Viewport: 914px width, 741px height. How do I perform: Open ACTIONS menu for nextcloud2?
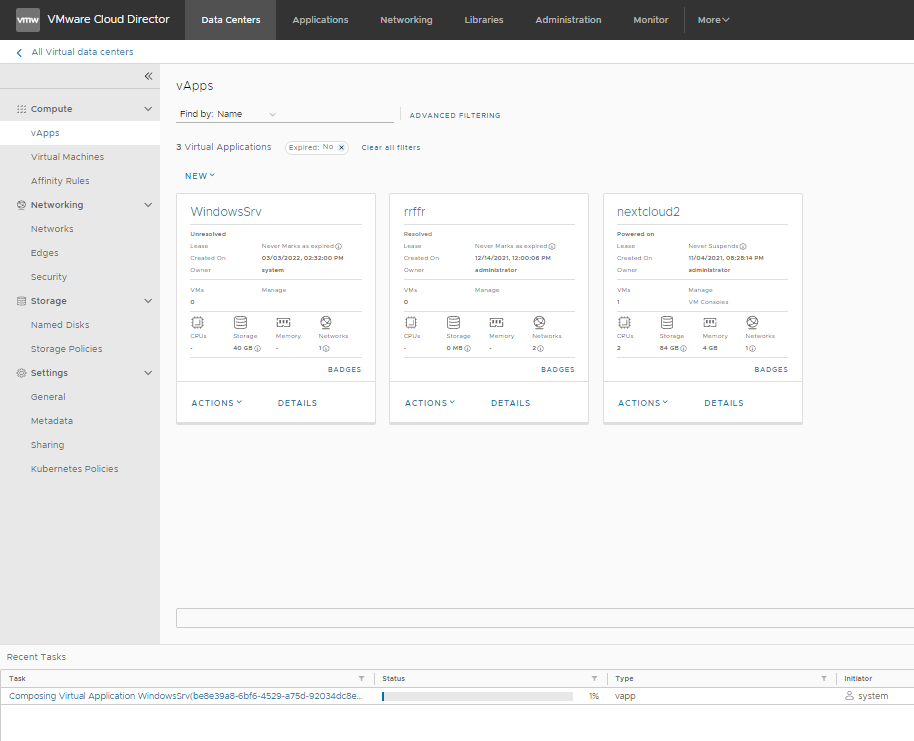(643, 403)
